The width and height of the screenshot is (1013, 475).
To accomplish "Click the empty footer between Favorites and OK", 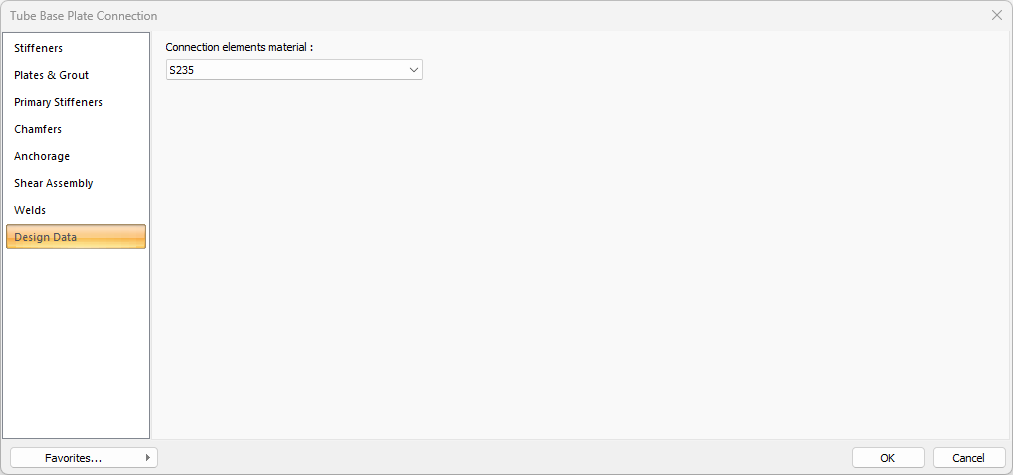I will pos(500,458).
